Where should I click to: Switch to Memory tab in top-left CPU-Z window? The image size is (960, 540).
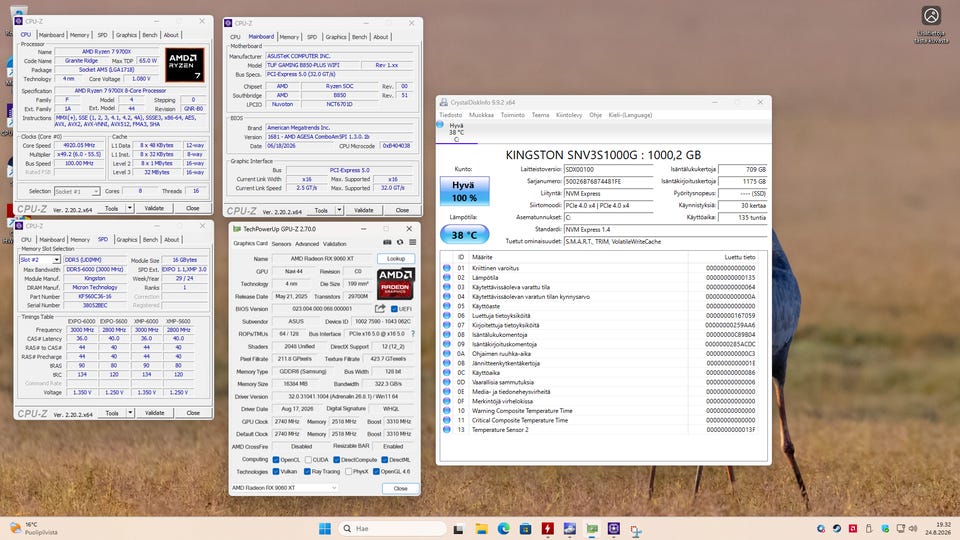pos(80,35)
